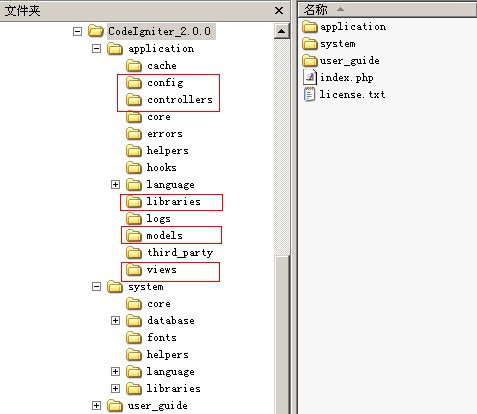Expand the user_guide folder in tree

96,405
